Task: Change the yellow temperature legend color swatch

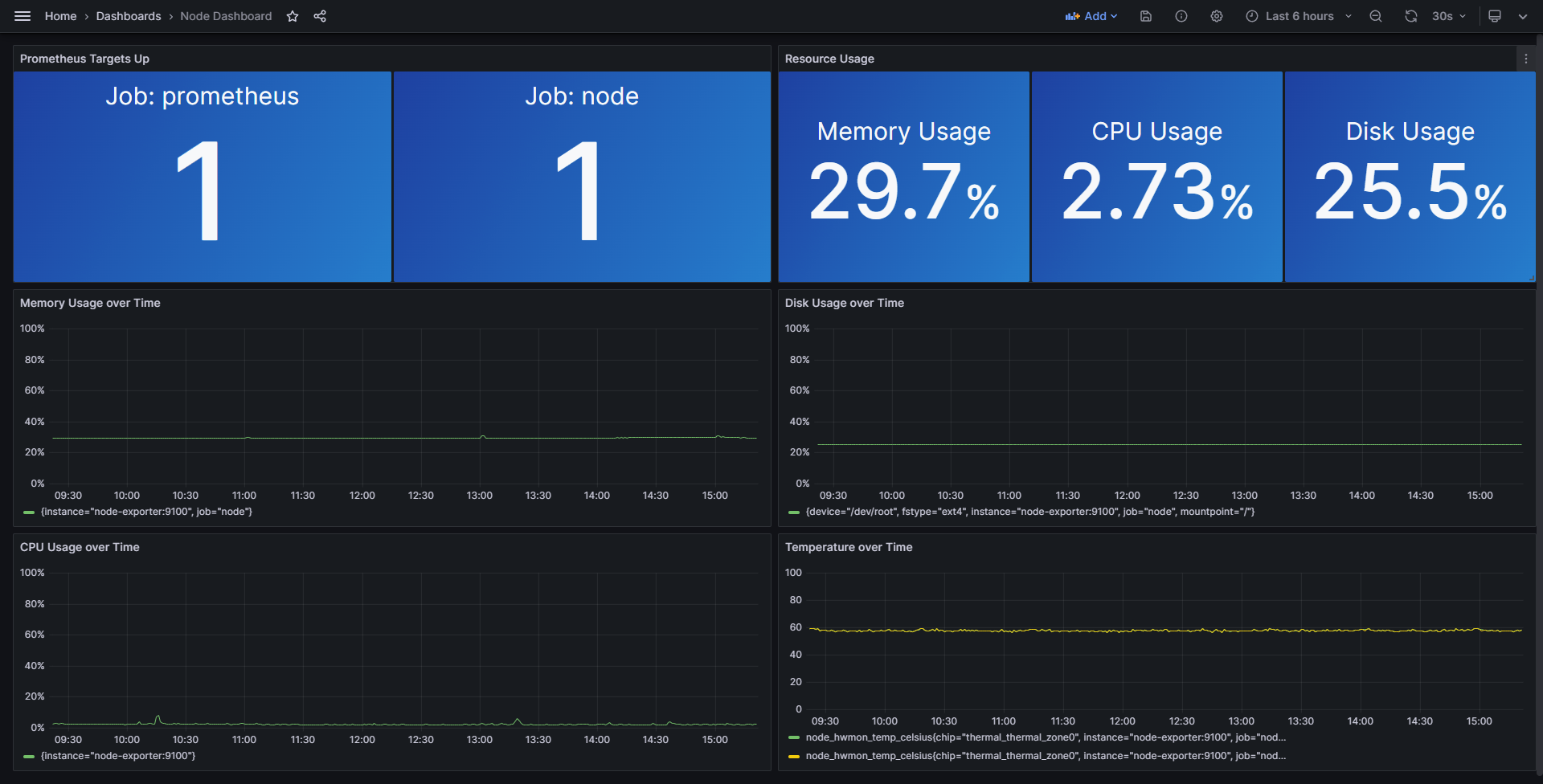Action: tap(794, 757)
